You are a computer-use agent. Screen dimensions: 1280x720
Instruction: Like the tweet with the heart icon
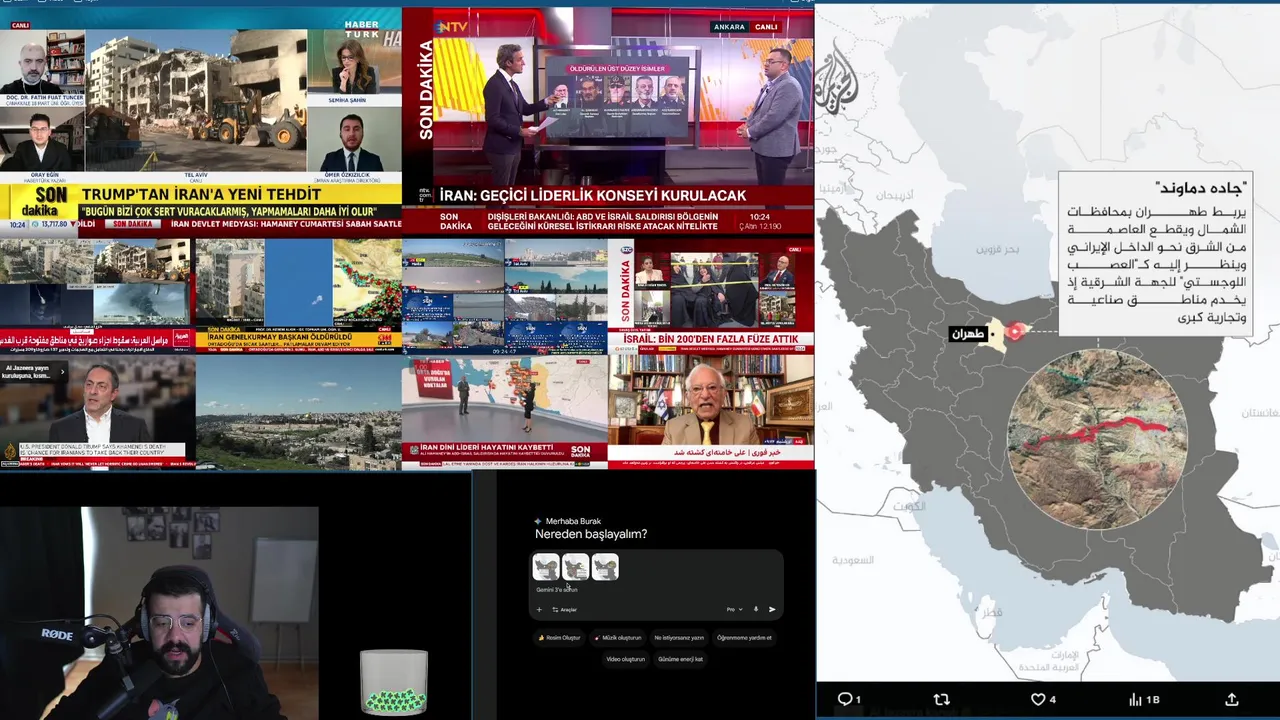click(1038, 699)
